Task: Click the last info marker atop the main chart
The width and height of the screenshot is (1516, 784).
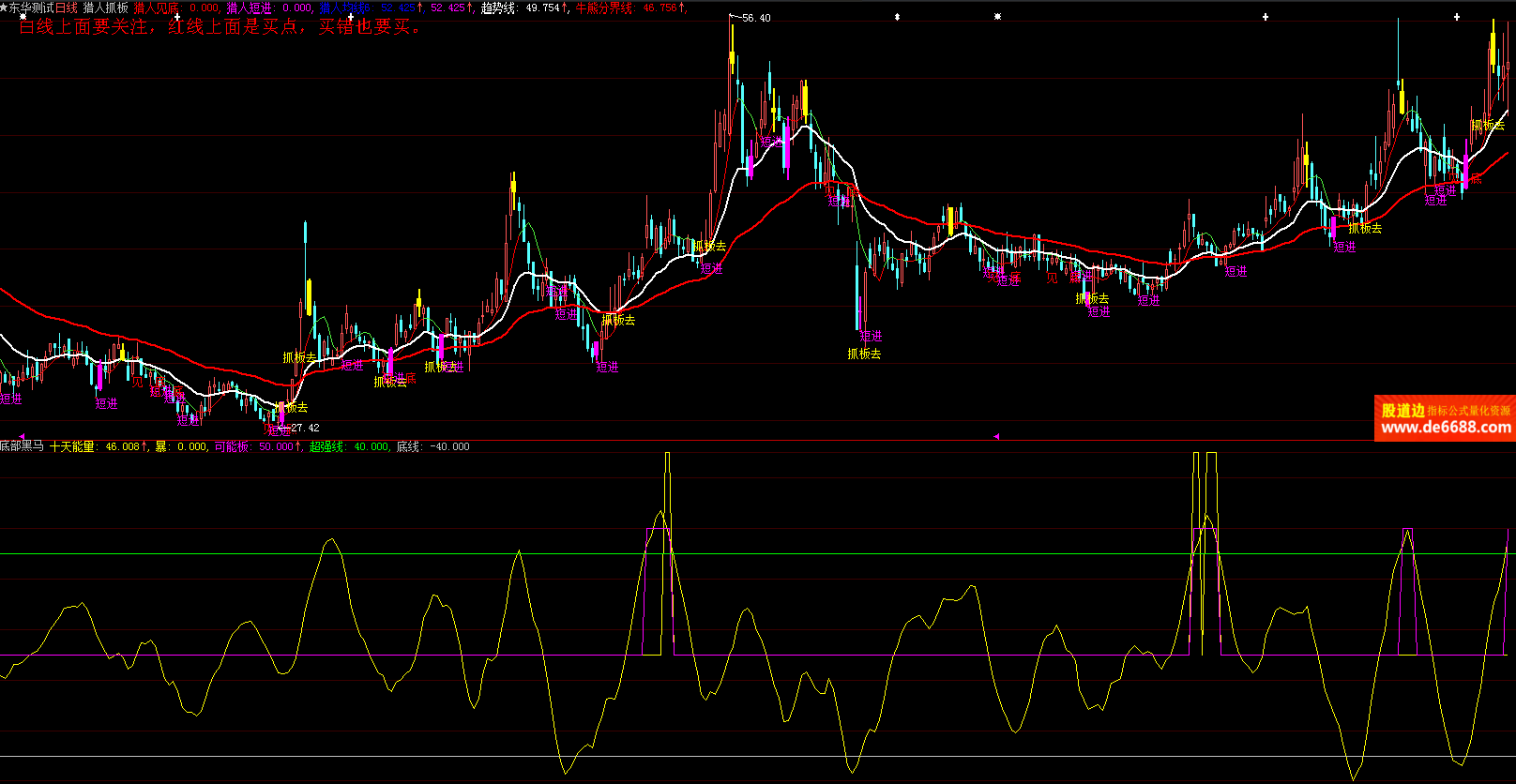Action: click(x=1457, y=17)
